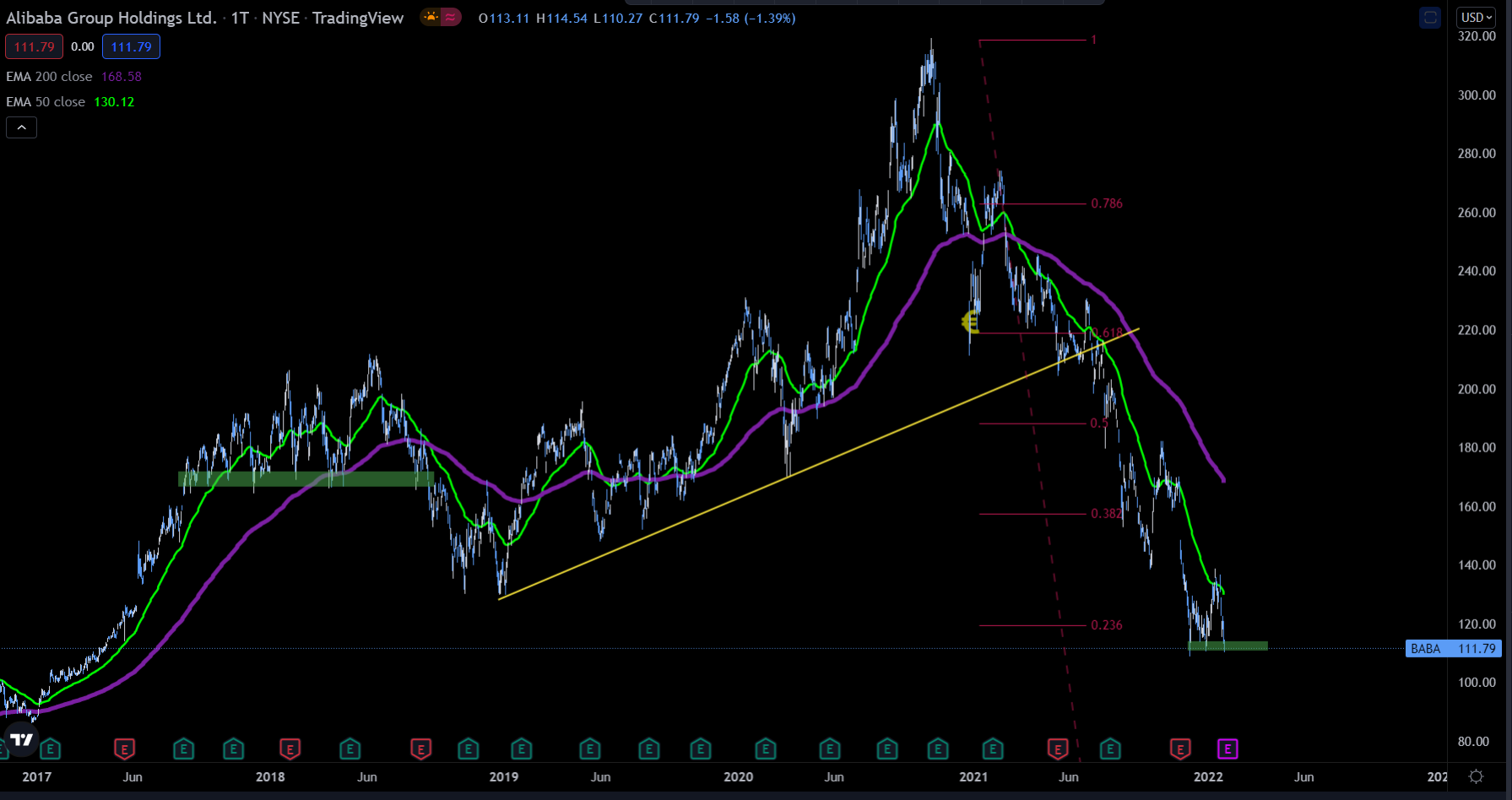Open the green earnings marker at August 2019

[648, 749]
